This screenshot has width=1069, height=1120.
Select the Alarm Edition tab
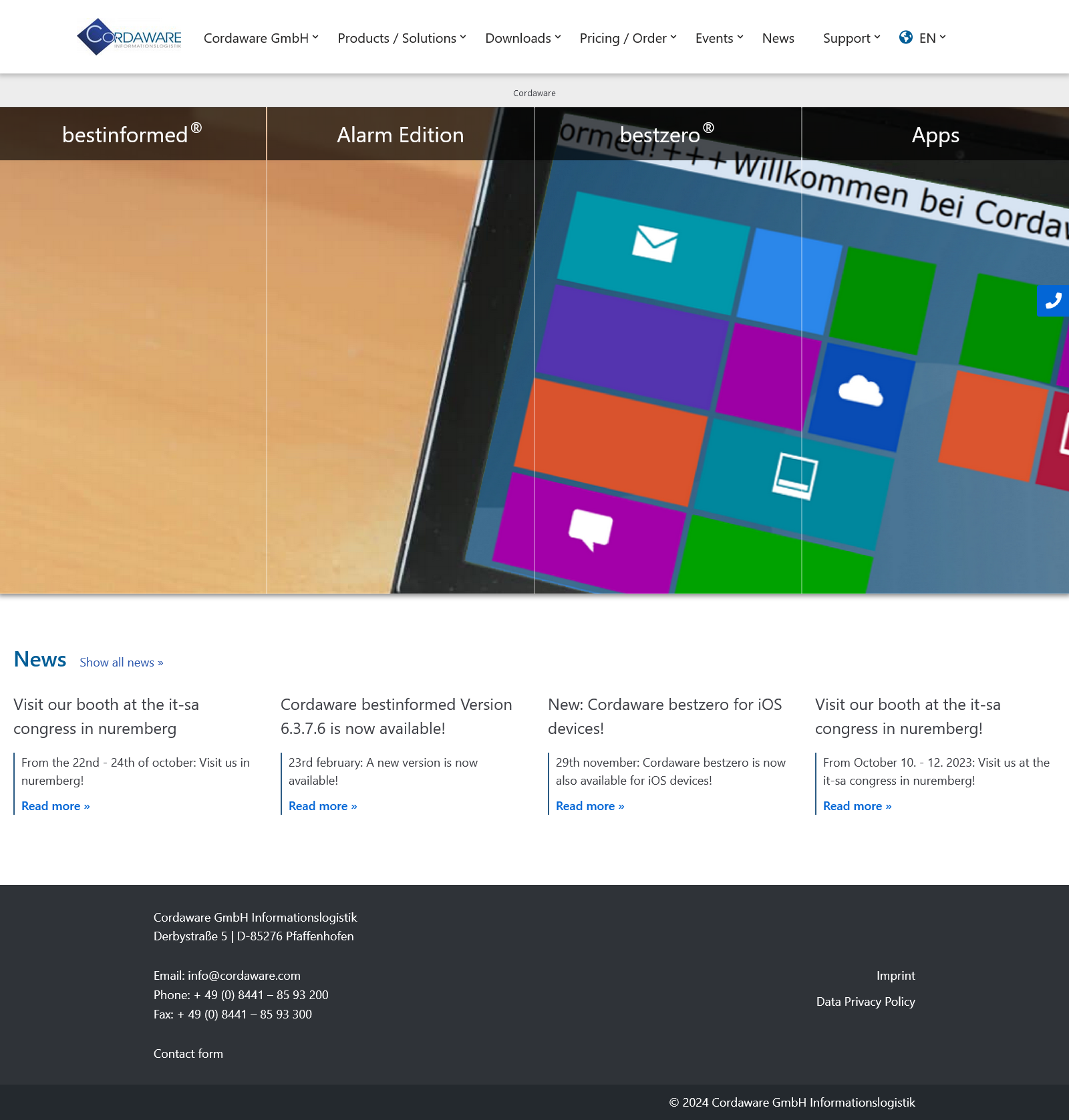coord(400,134)
